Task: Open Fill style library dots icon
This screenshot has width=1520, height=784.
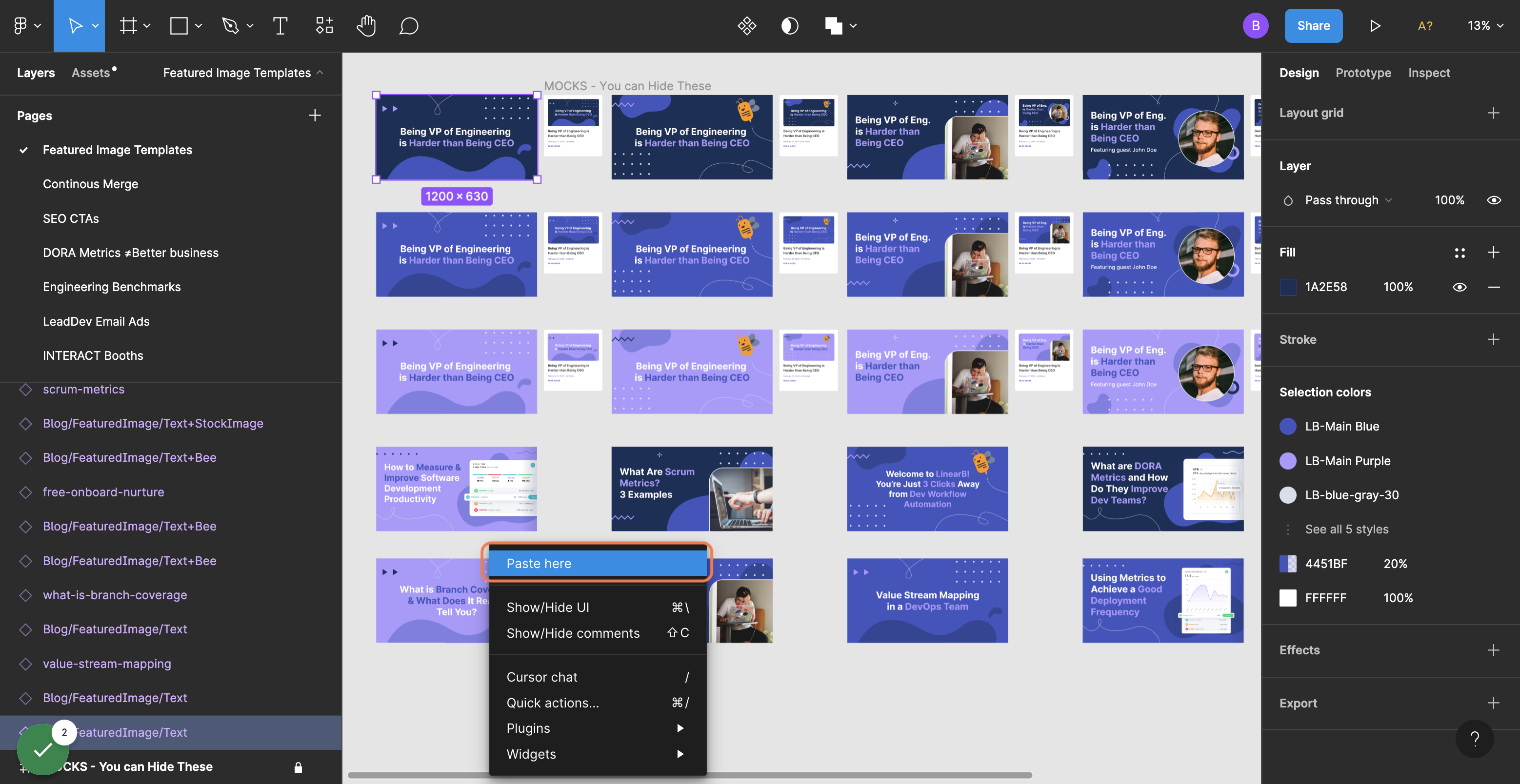Action: [1460, 253]
